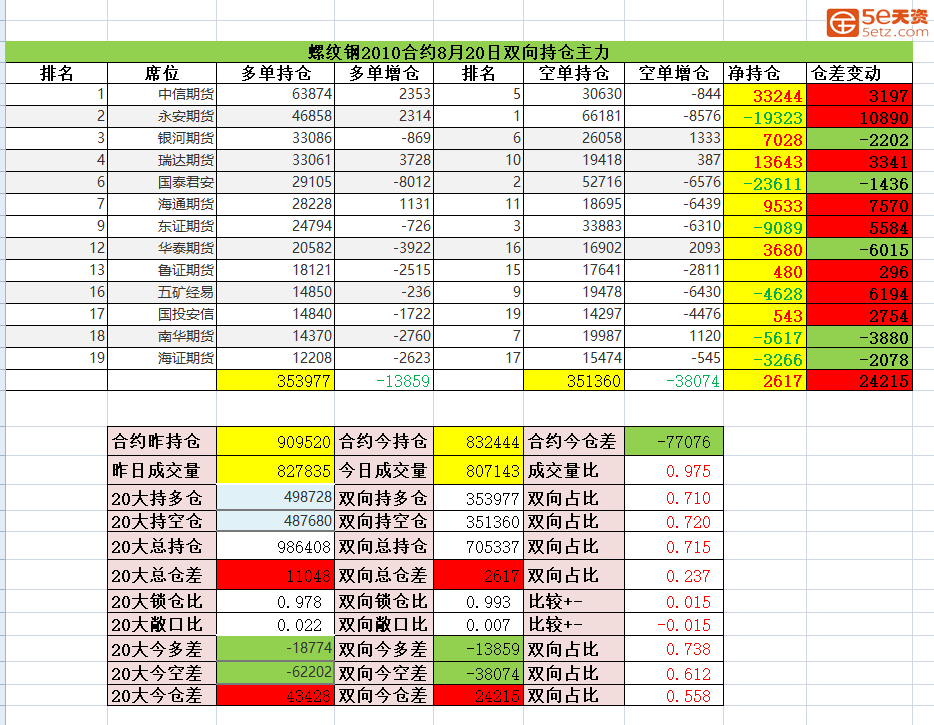Select the 净持仓 header cell
Viewport: 934px width, 725px height.
pos(765,73)
